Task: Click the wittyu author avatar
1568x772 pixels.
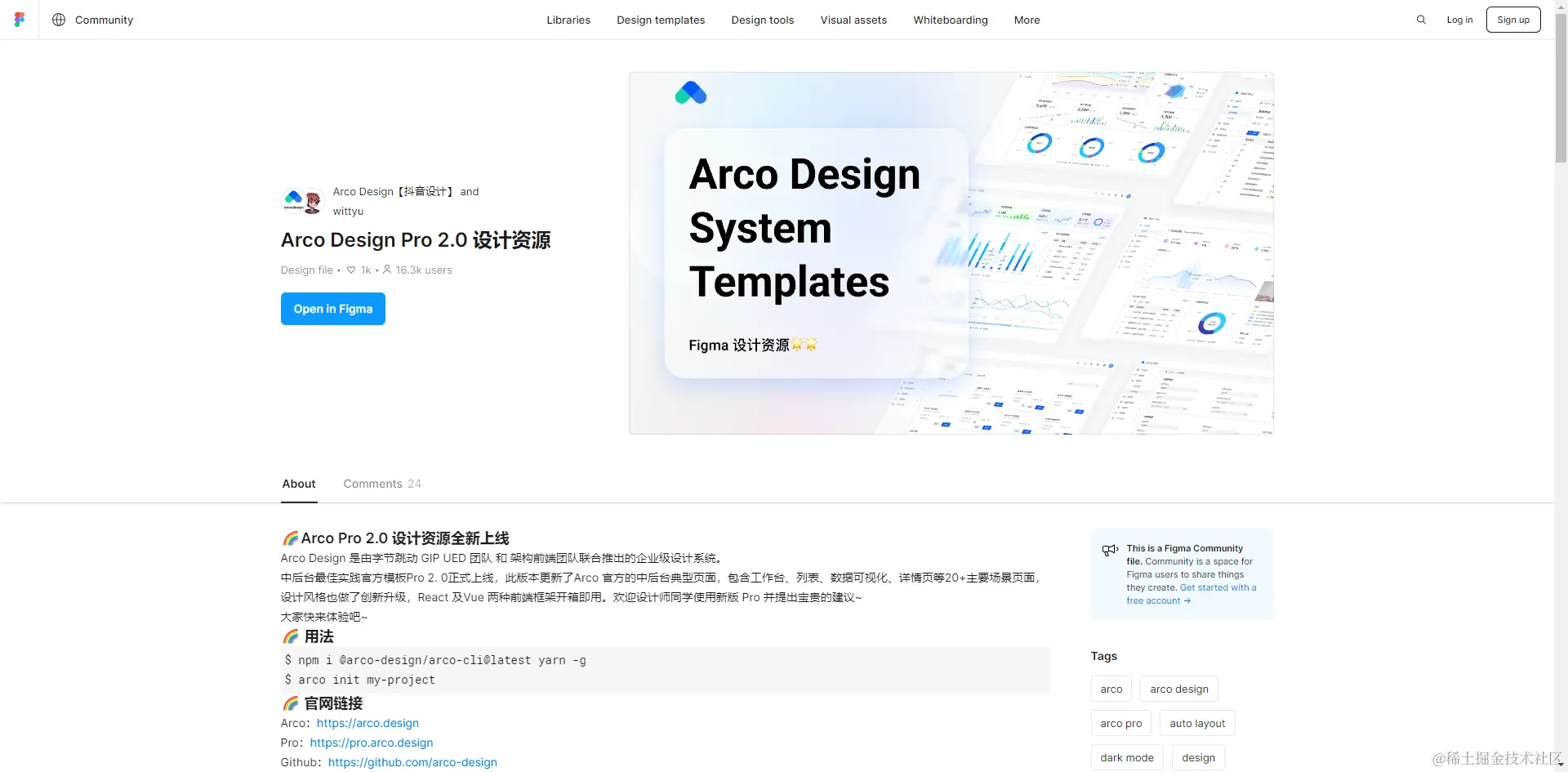Action: (x=313, y=201)
